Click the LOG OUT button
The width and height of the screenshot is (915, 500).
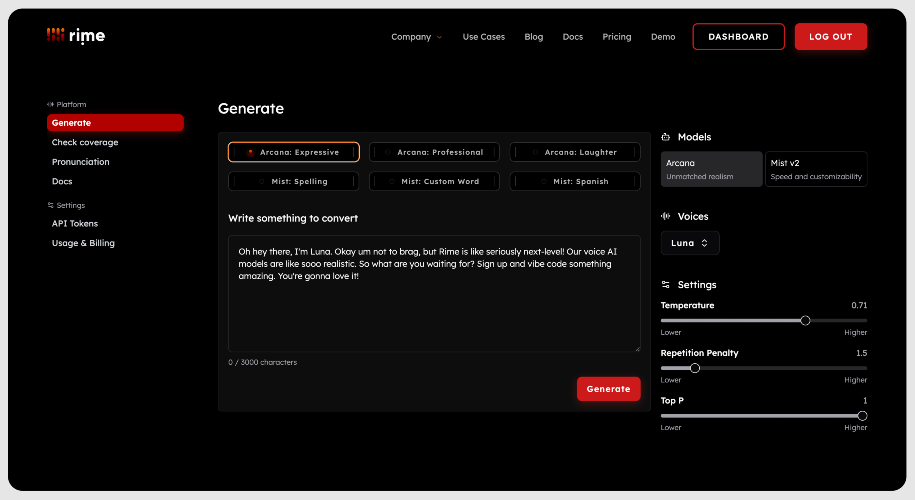pyautogui.click(x=830, y=37)
